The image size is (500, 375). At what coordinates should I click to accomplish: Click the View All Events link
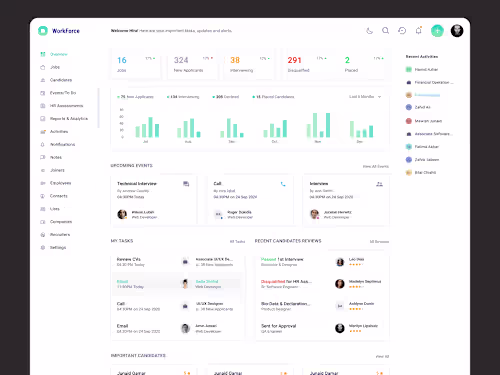(376, 166)
